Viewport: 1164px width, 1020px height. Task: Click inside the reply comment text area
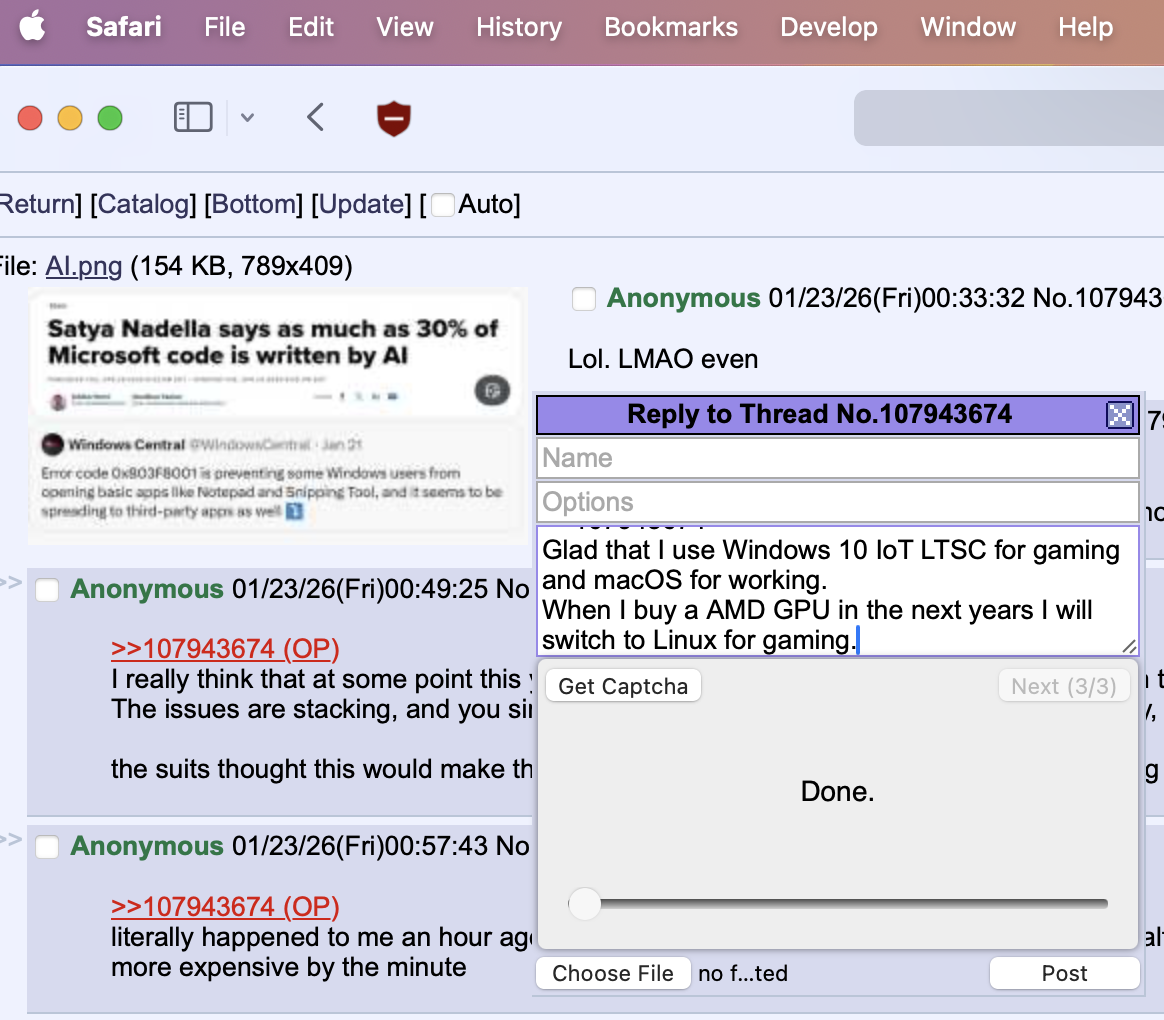point(837,591)
